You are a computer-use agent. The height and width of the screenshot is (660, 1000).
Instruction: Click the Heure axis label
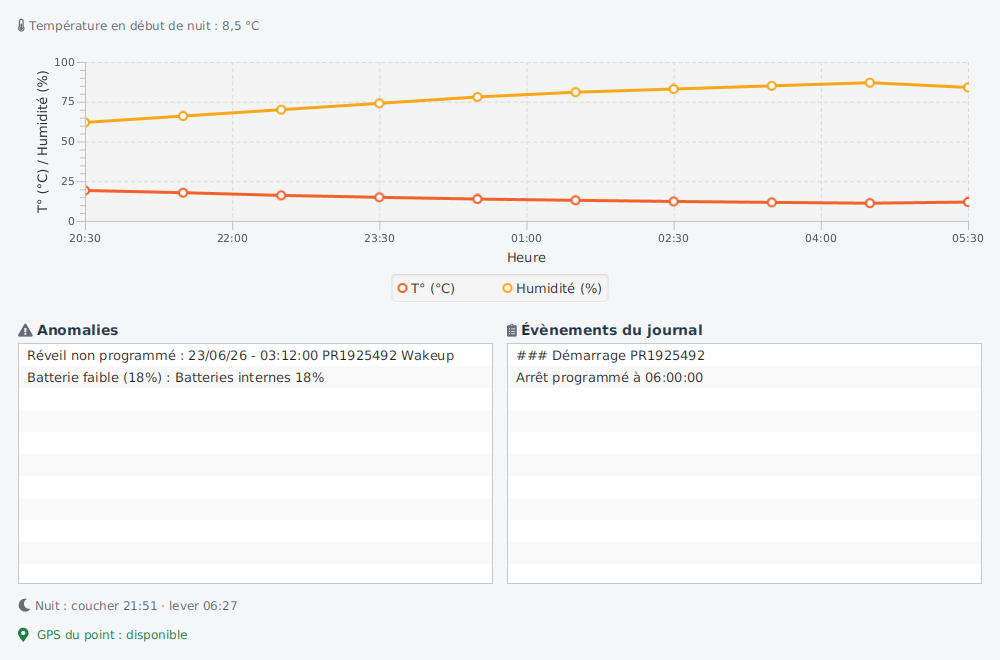pos(526,258)
